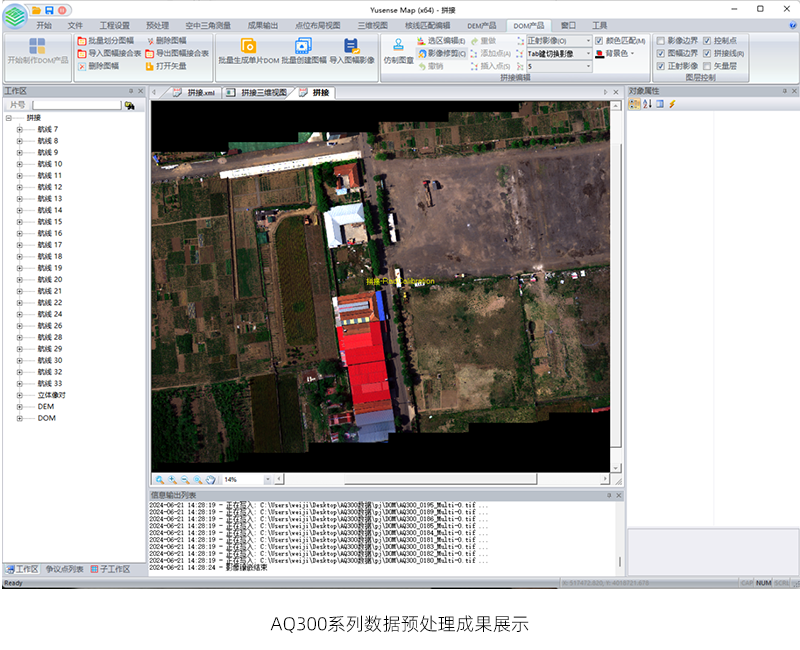Click the 片号 search input field

coord(76,105)
